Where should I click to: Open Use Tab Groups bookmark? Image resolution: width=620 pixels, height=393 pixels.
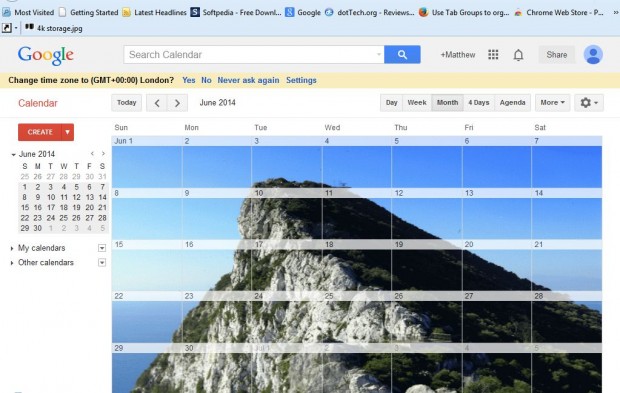pyautogui.click(x=464, y=12)
